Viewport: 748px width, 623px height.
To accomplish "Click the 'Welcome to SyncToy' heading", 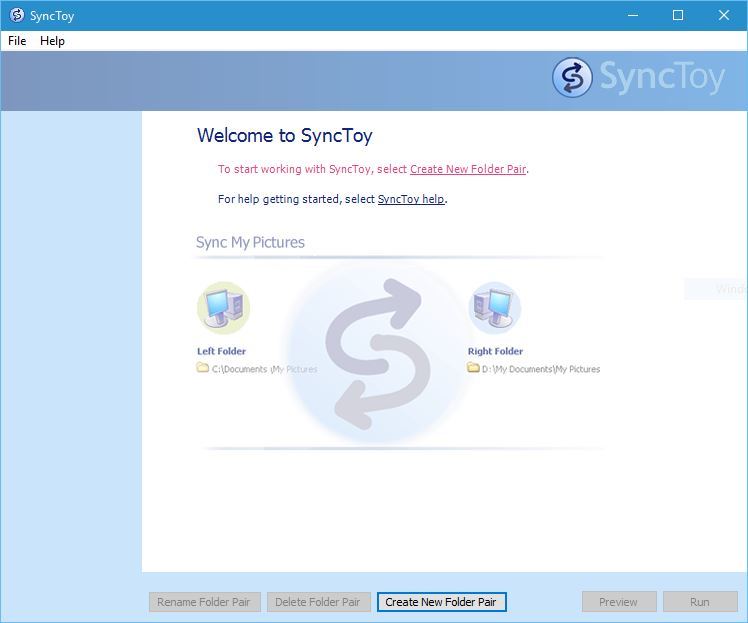I will (285, 135).
